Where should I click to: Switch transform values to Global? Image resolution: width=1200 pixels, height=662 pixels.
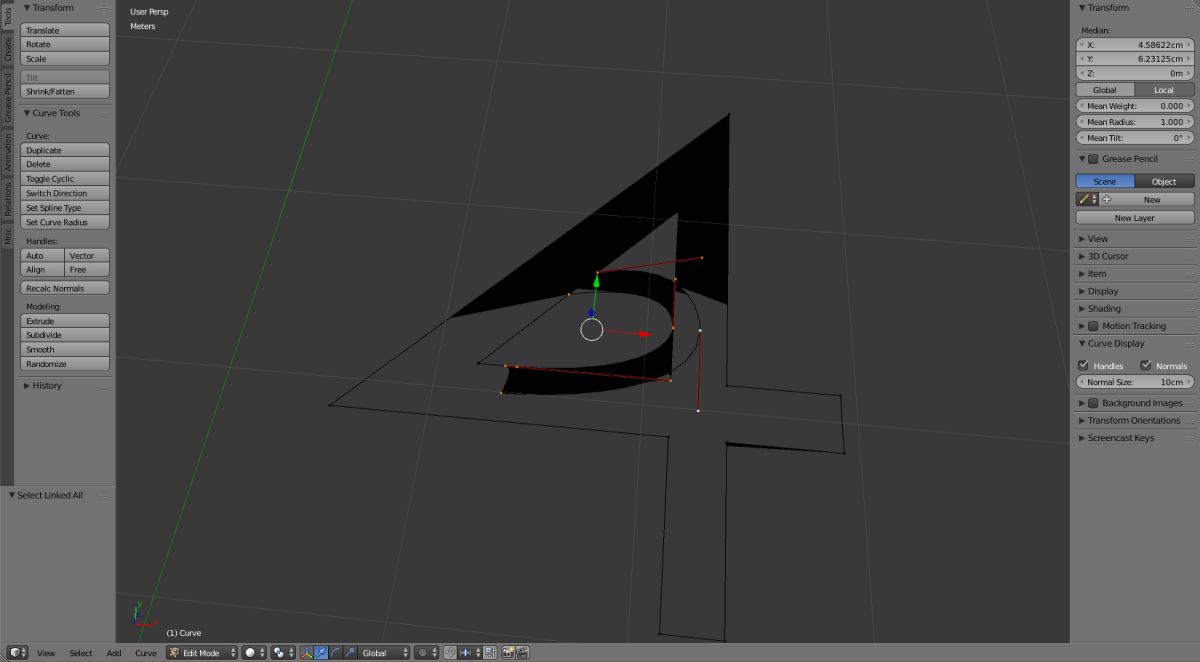coord(1105,90)
